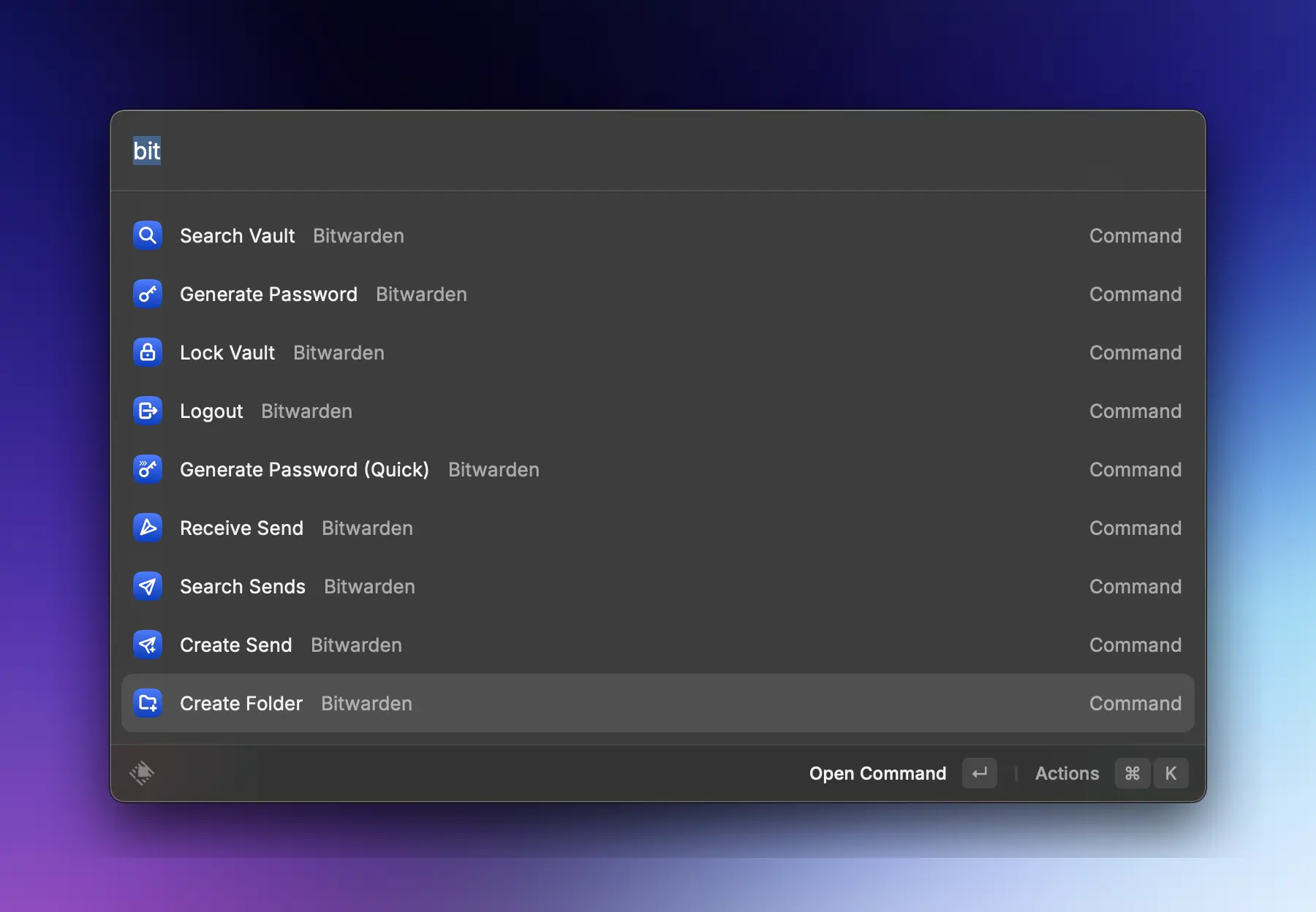Screen dimensions: 1316x912
Task: Click the Generate Password (Quick) key icon
Action: coord(147,469)
